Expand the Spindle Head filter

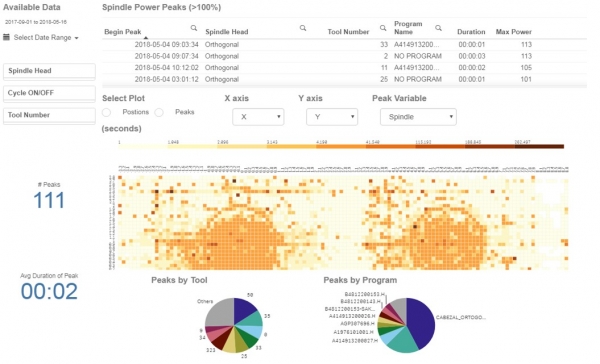[x=49, y=71]
